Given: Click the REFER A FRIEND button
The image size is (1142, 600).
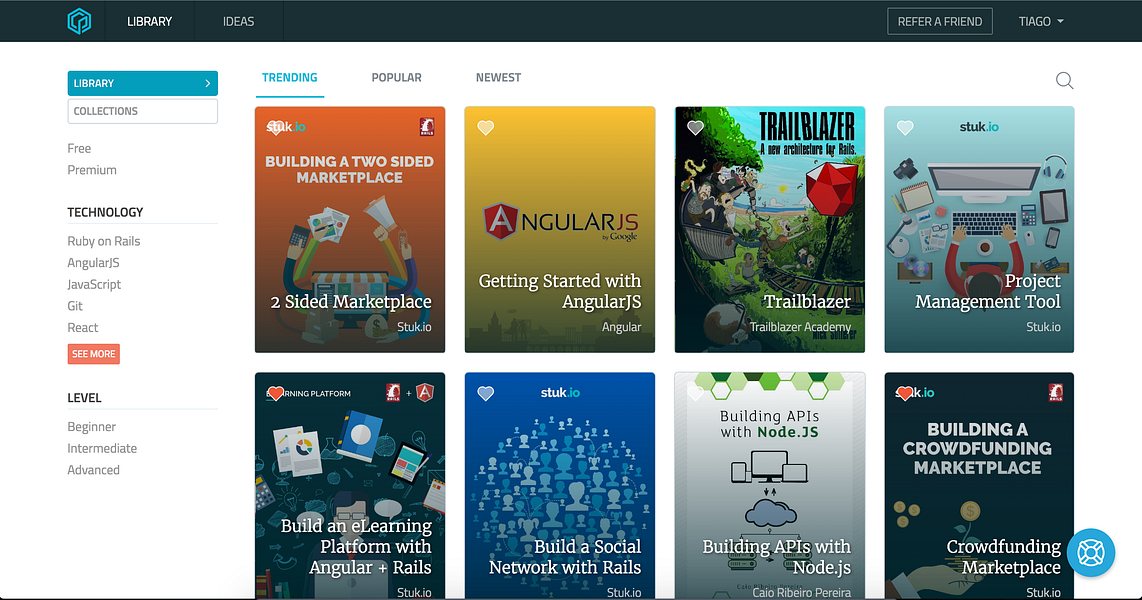Looking at the screenshot, I should [x=940, y=21].
